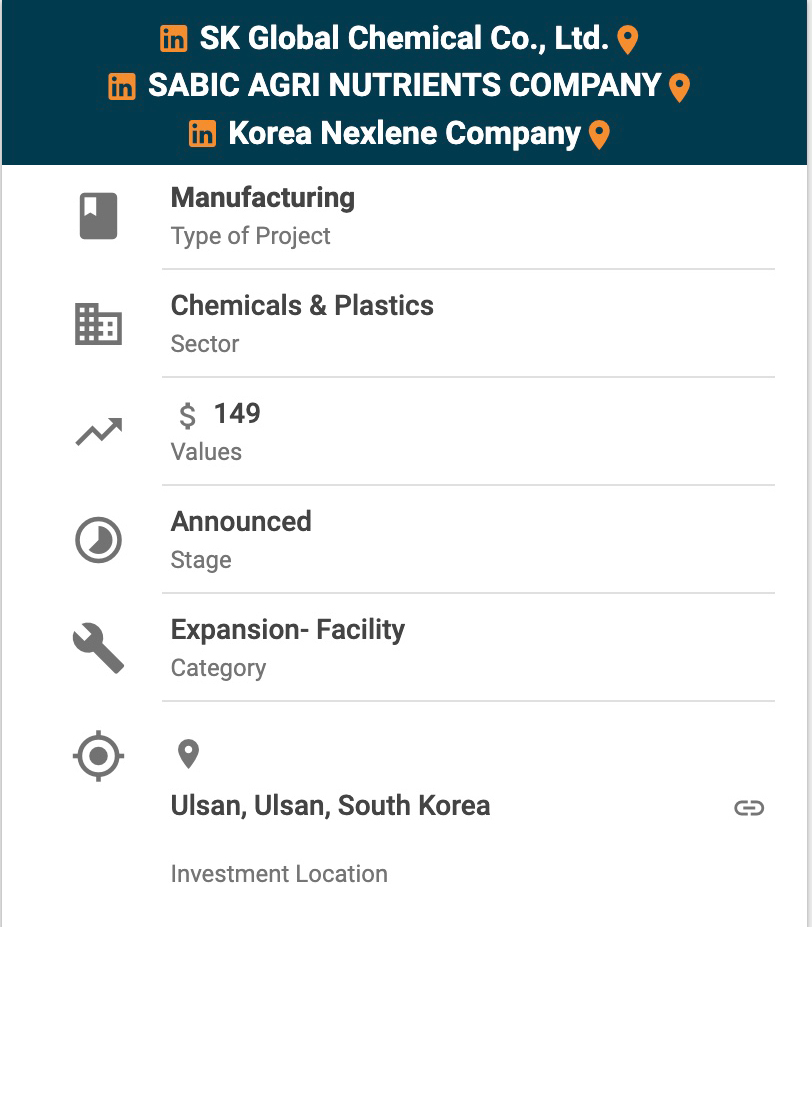Image resolution: width=812 pixels, height=1106 pixels.
Task: Click location pin beside Korea Nexlene Company
Action: pos(599,135)
